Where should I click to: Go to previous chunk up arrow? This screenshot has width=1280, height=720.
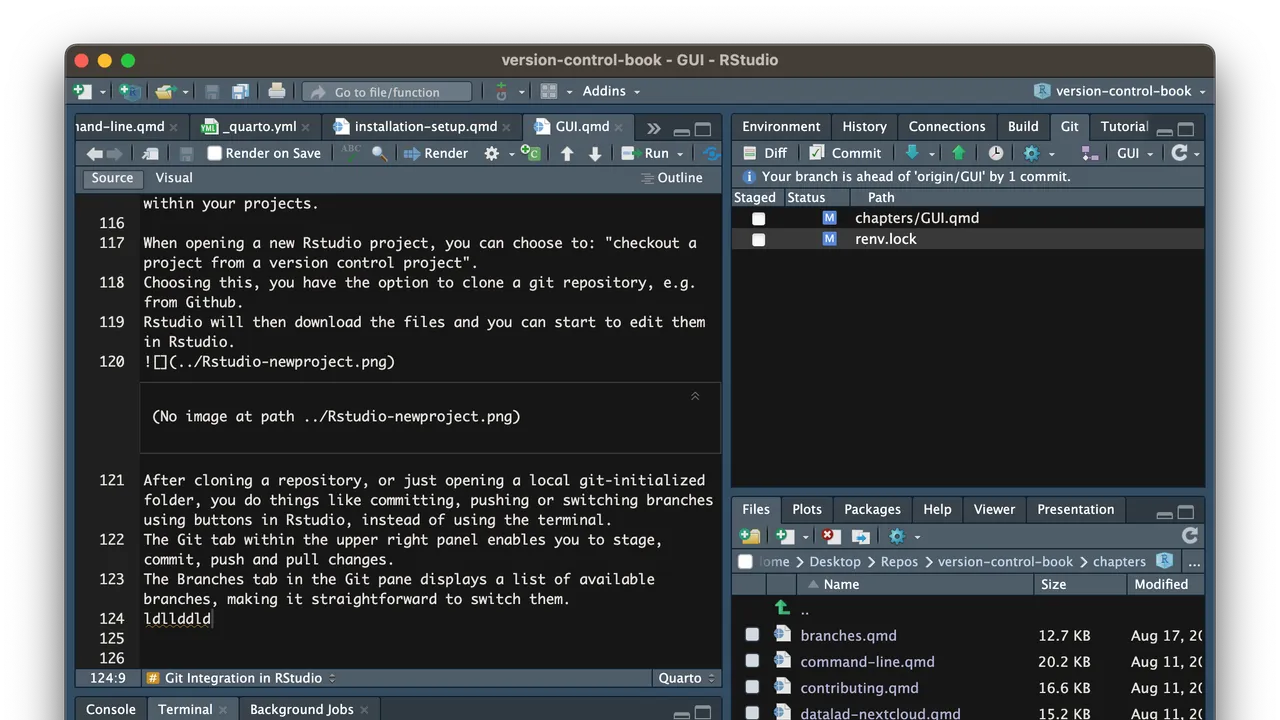pos(567,153)
